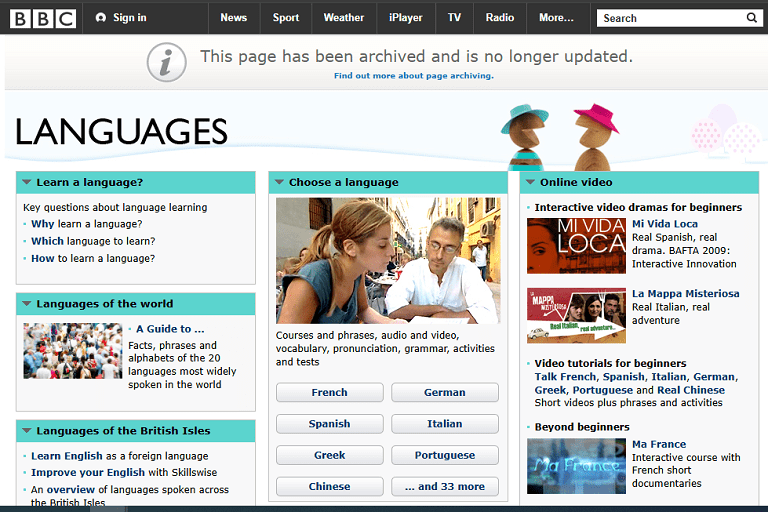
Task: Open Real Chinese video tutorial link
Action: 691,390
